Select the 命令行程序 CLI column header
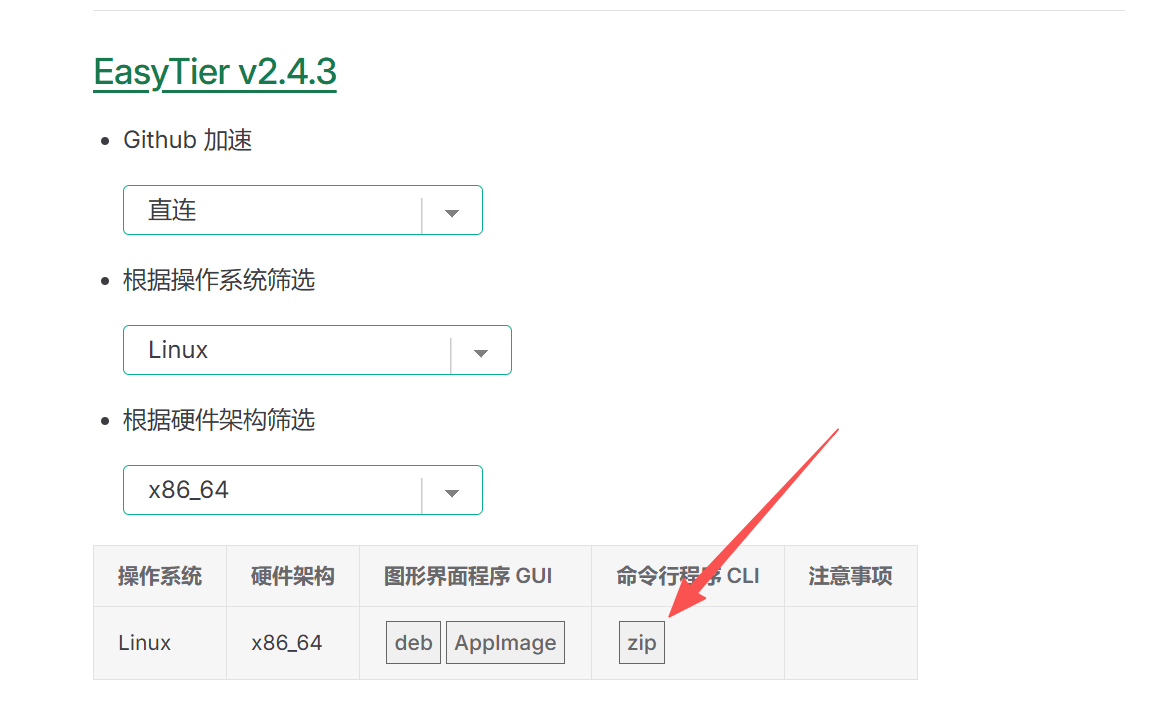1176x717 pixels. [x=688, y=576]
